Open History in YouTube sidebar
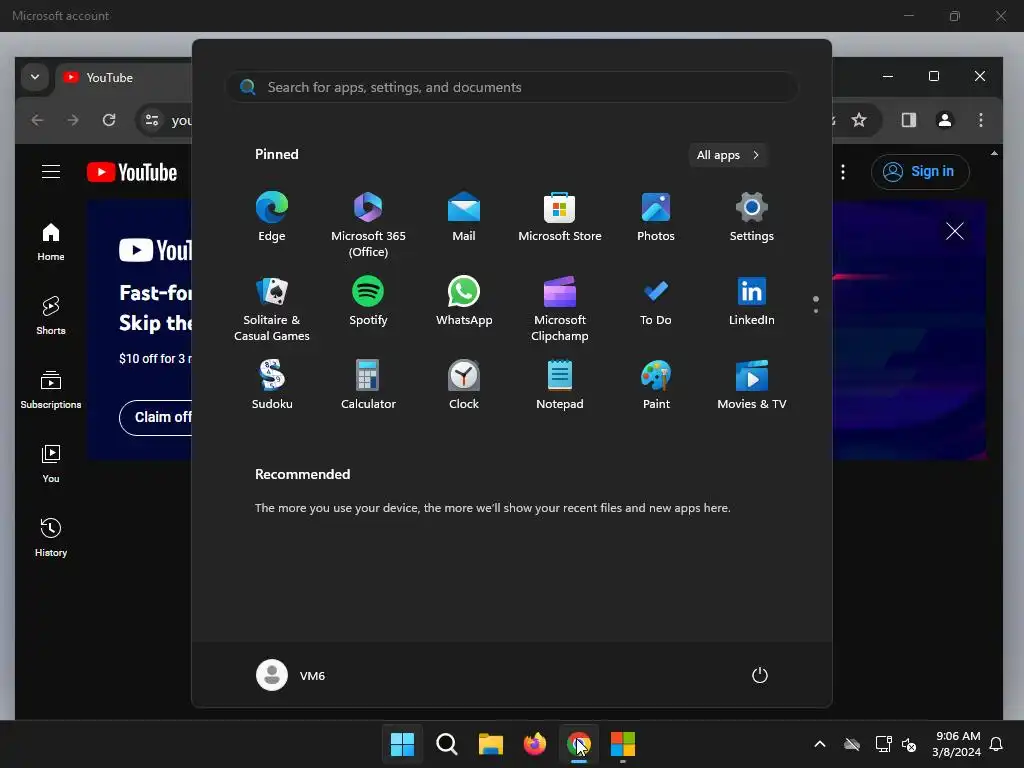 [x=51, y=537]
